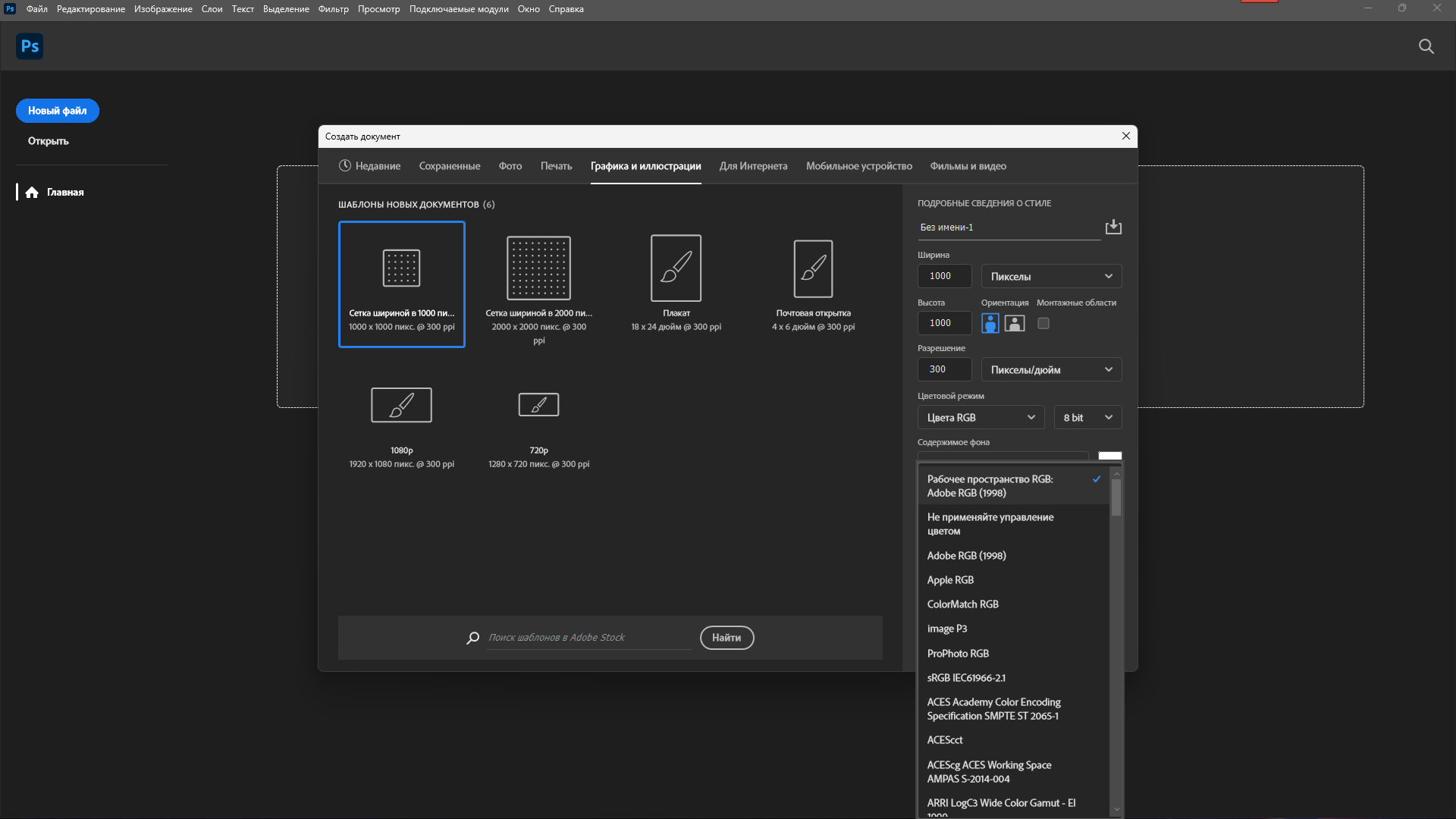Switch to the Мобильное устройство tab
The image size is (1456, 819).
point(859,166)
